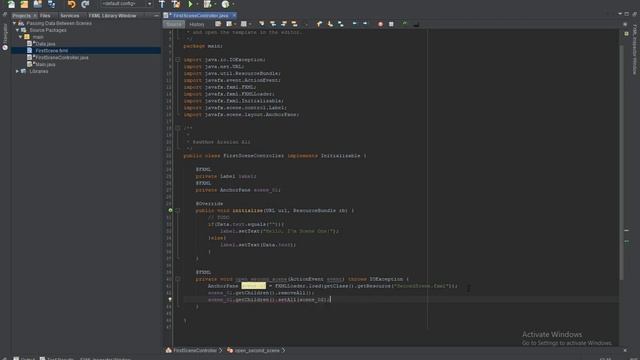
Task: Click the Stop Macro Recording icon
Action: coord(391,24)
